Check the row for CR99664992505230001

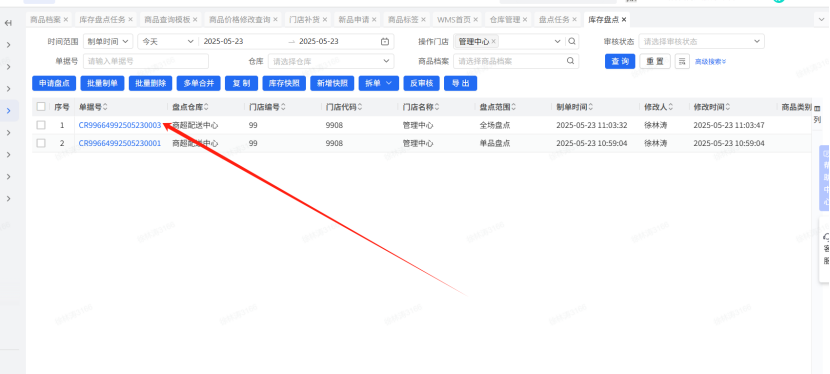41,143
